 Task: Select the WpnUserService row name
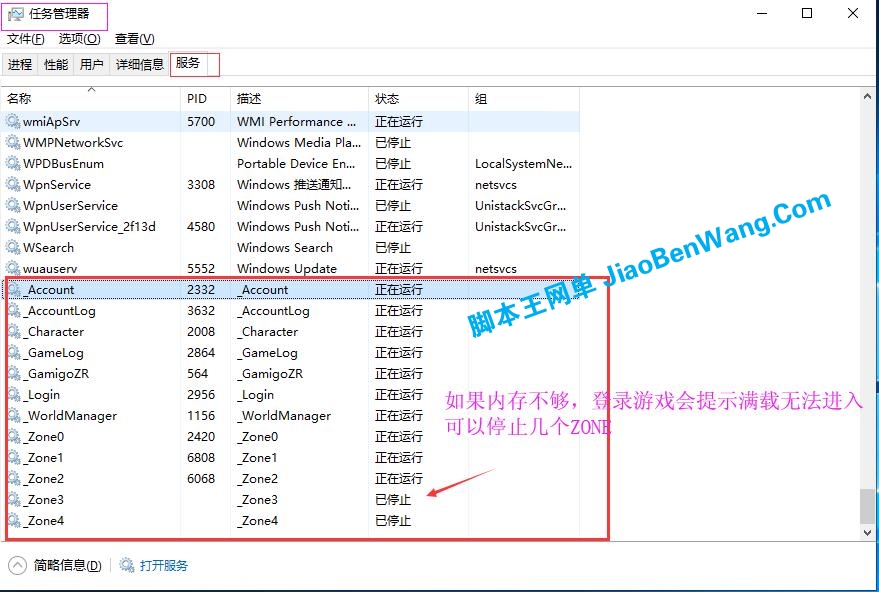pos(71,205)
